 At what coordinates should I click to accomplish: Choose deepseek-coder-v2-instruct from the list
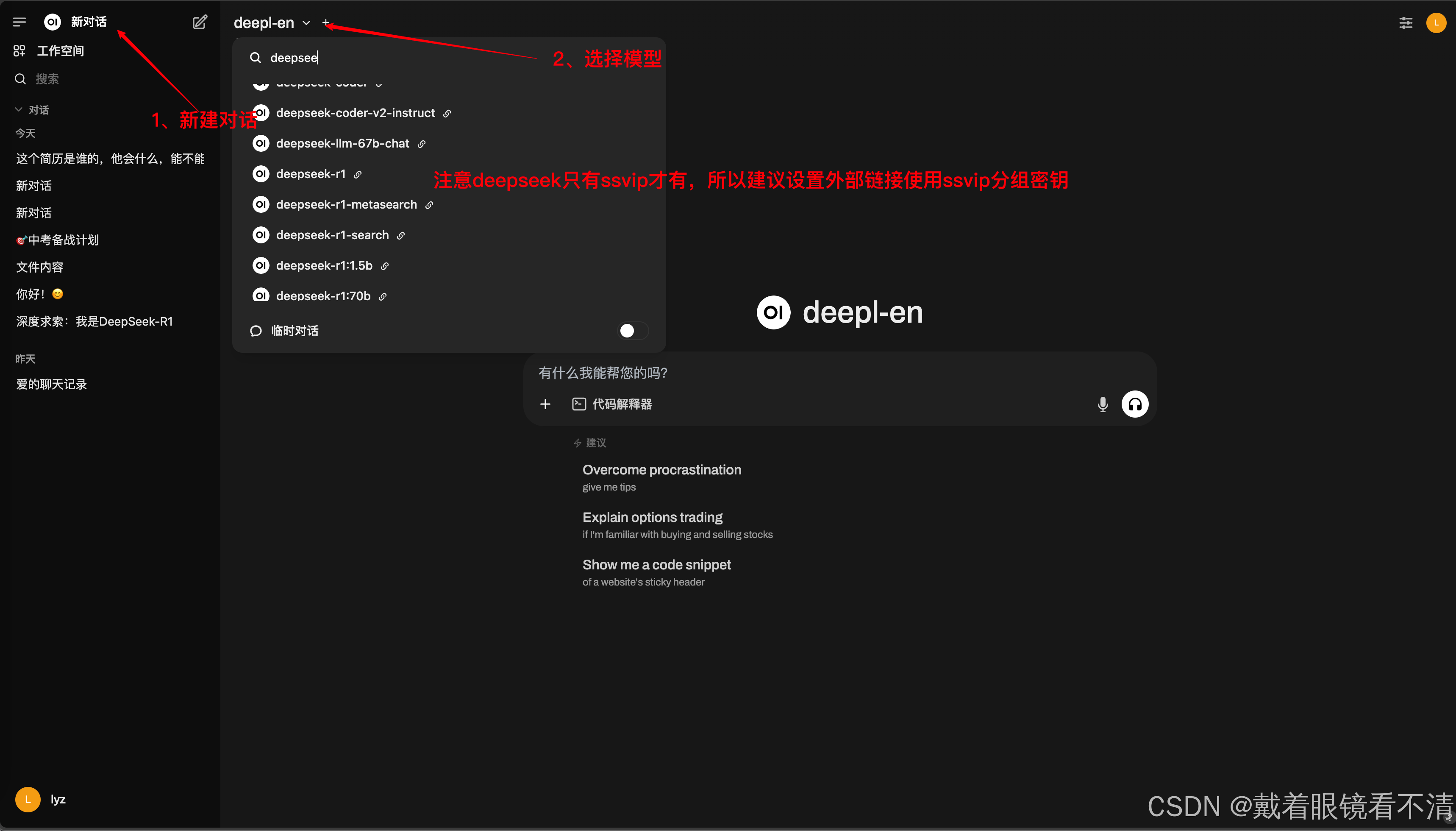click(x=355, y=113)
